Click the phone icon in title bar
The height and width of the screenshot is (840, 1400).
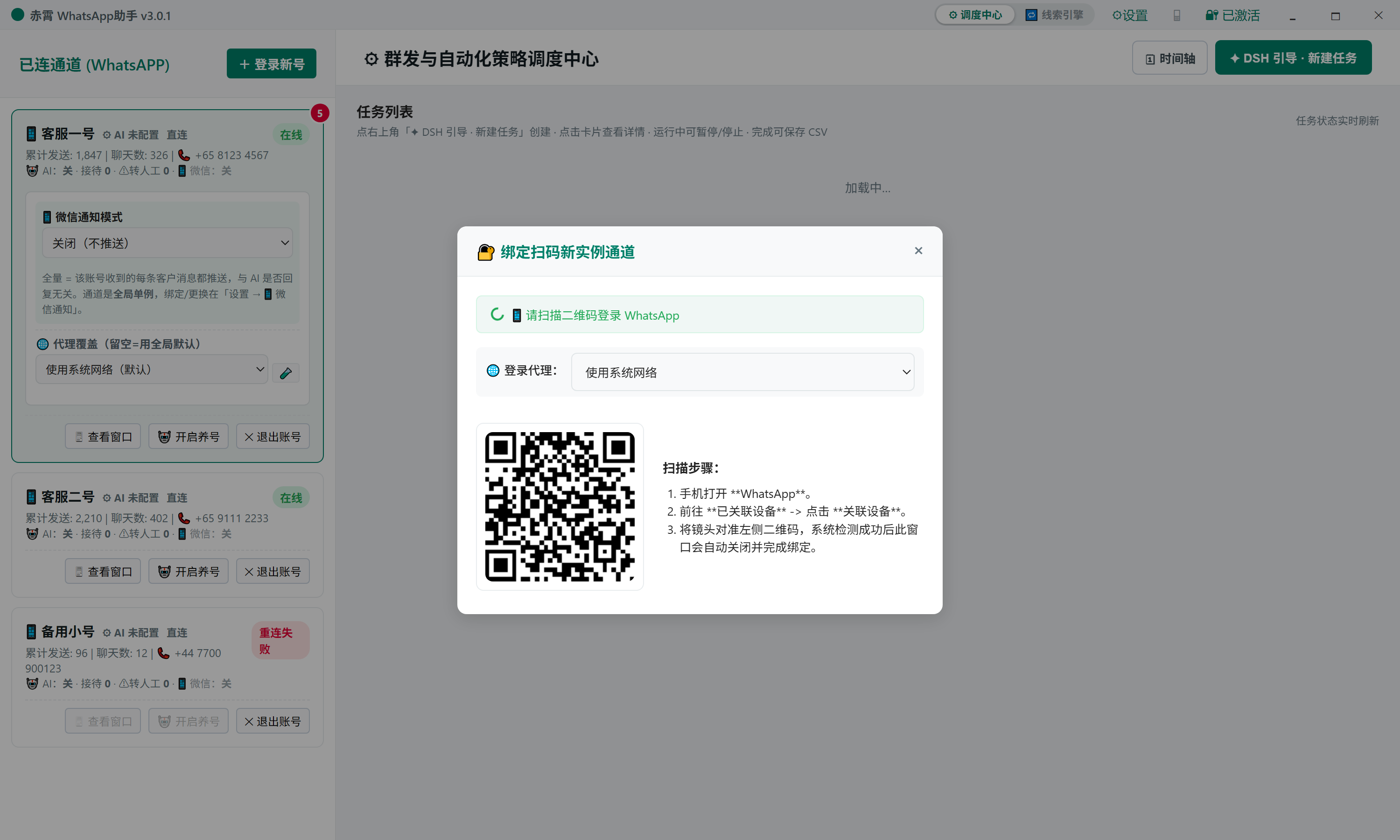(1176, 15)
